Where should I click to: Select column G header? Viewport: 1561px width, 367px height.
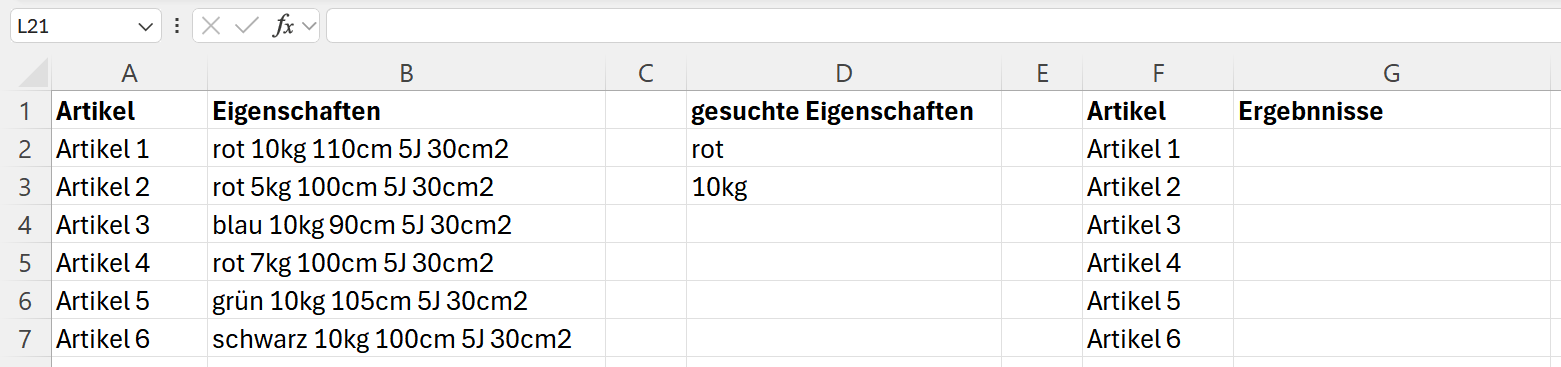point(1391,73)
